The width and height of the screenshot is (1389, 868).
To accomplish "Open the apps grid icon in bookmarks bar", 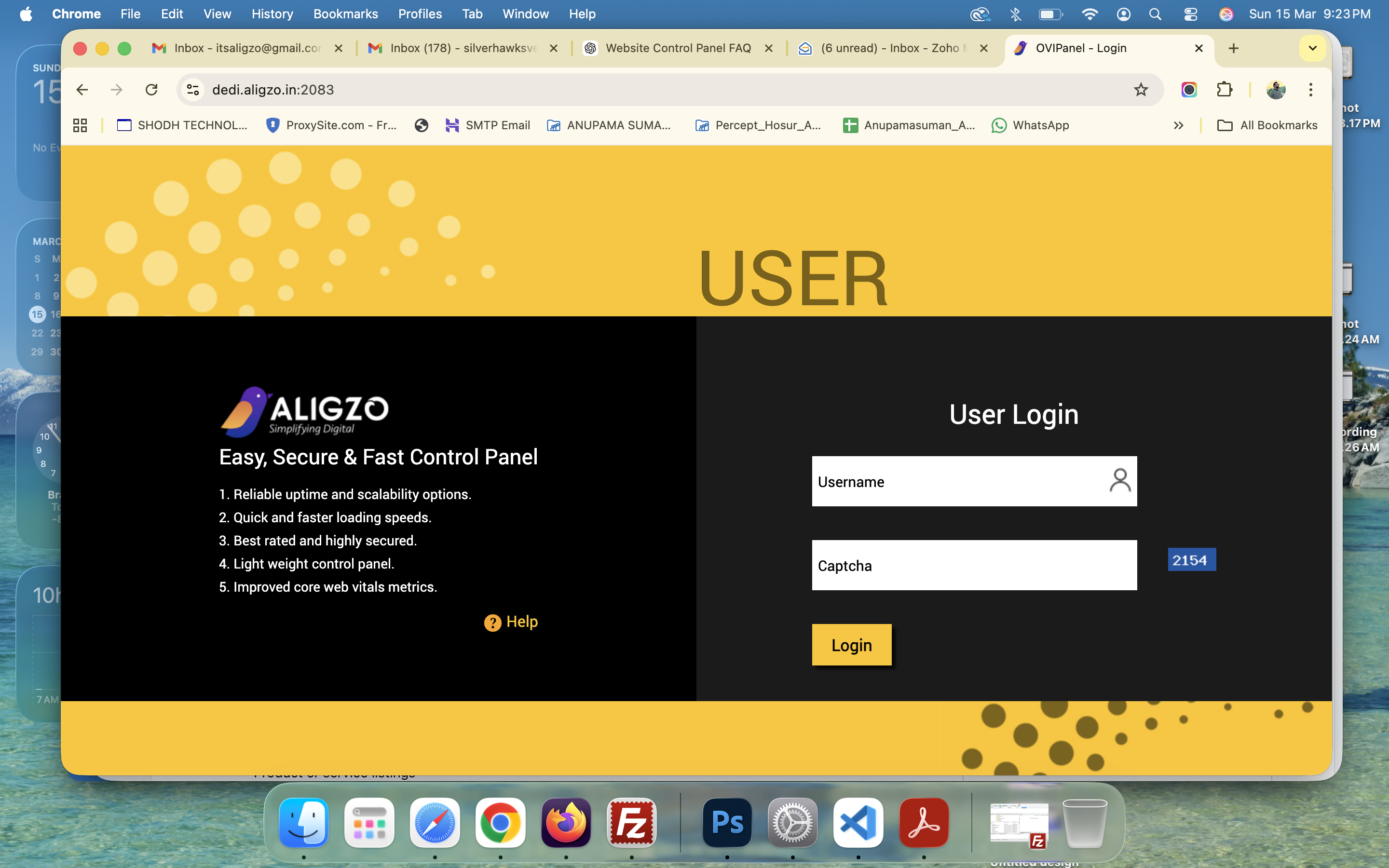I will 81,125.
